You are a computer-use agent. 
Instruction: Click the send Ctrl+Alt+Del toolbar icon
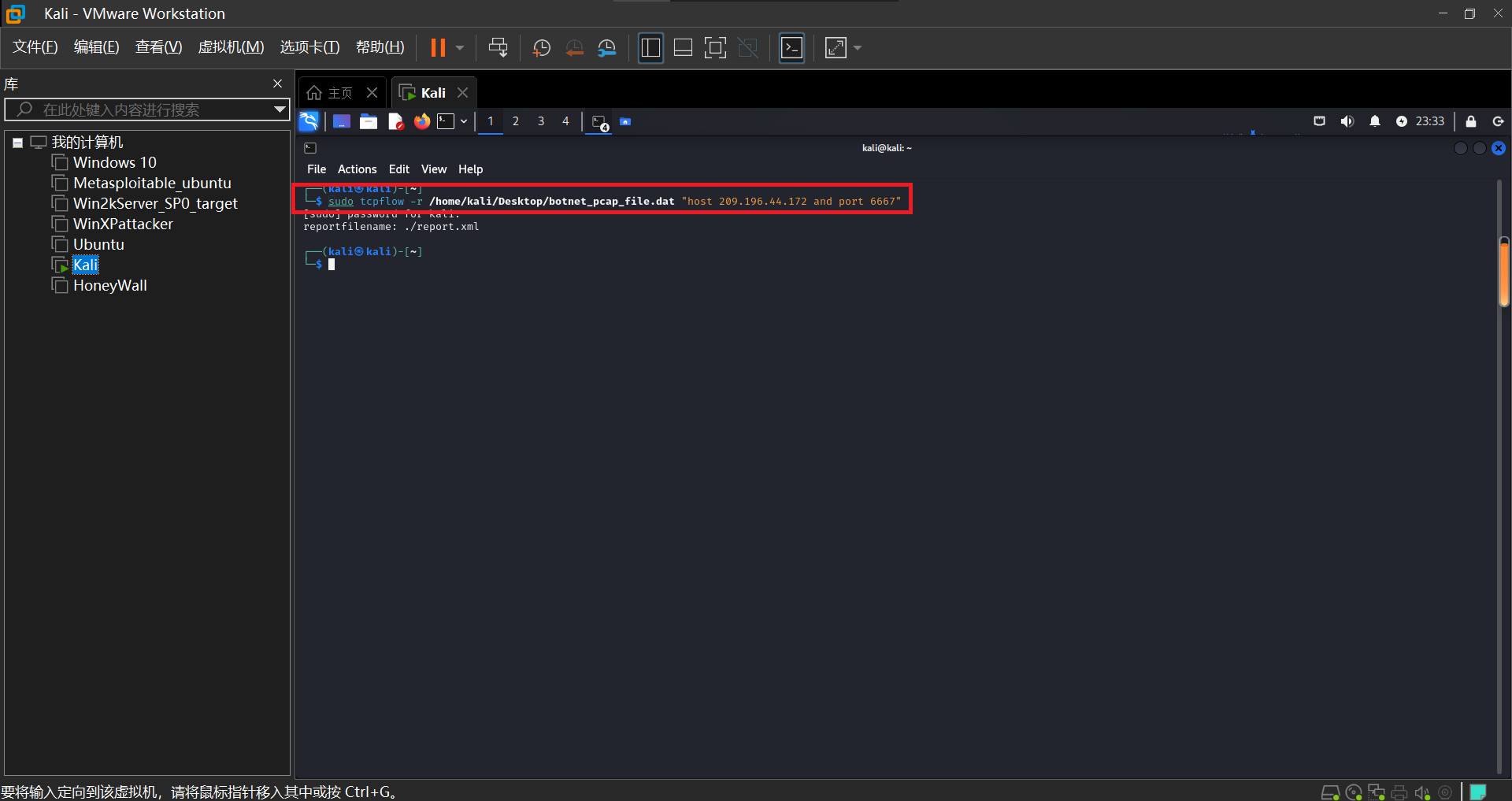click(498, 48)
